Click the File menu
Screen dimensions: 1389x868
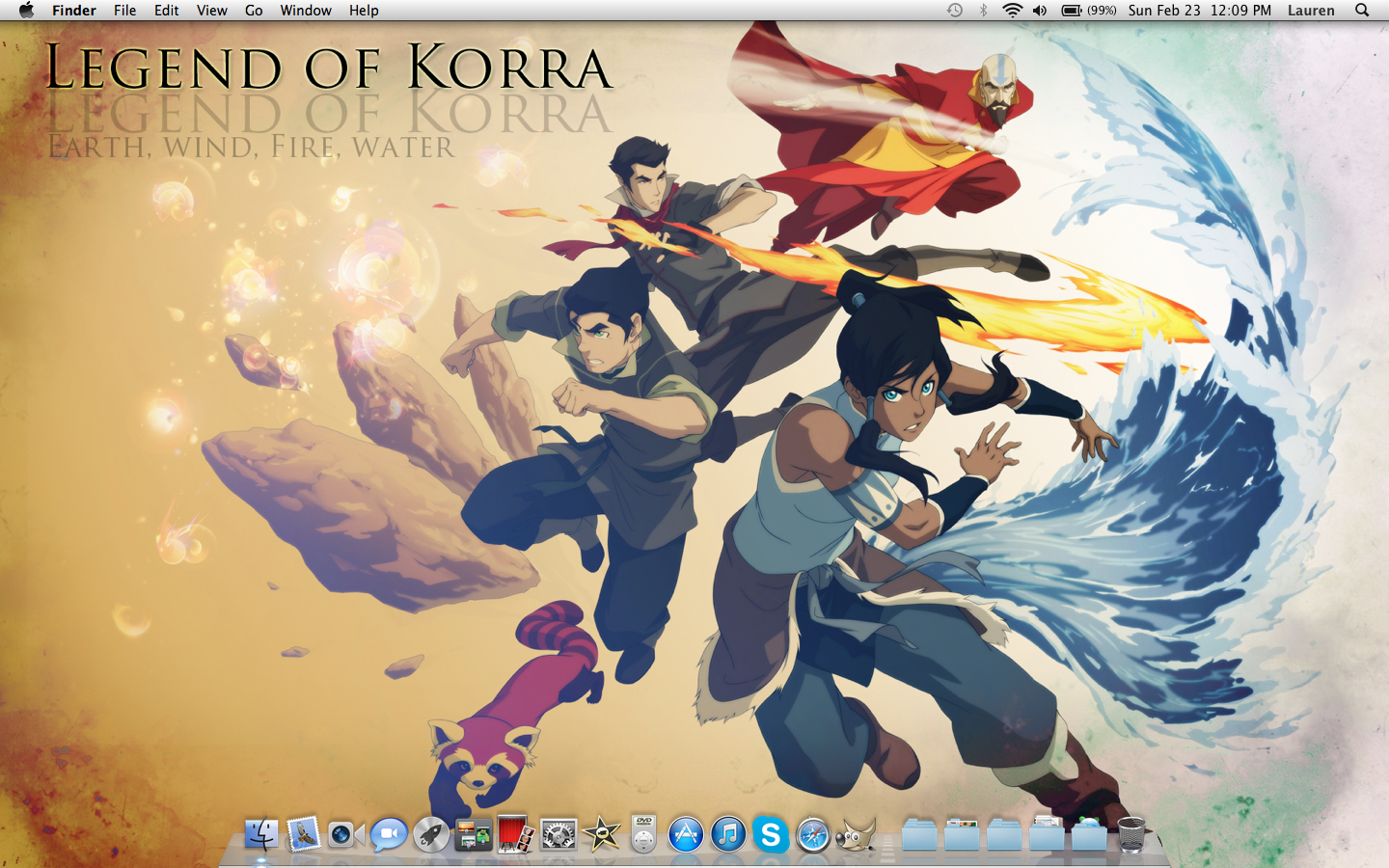pyautogui.click(x=124, y=11)
